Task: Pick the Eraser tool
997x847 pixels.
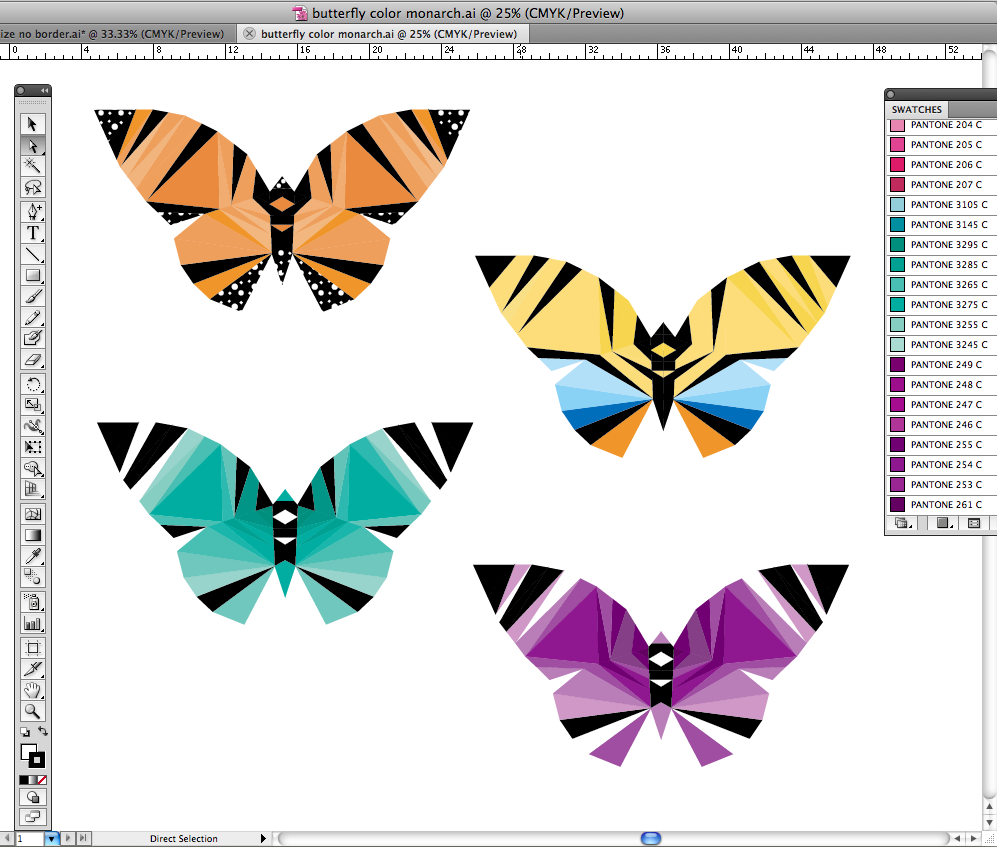Action: pyautogui.click(x=33, y=359)
